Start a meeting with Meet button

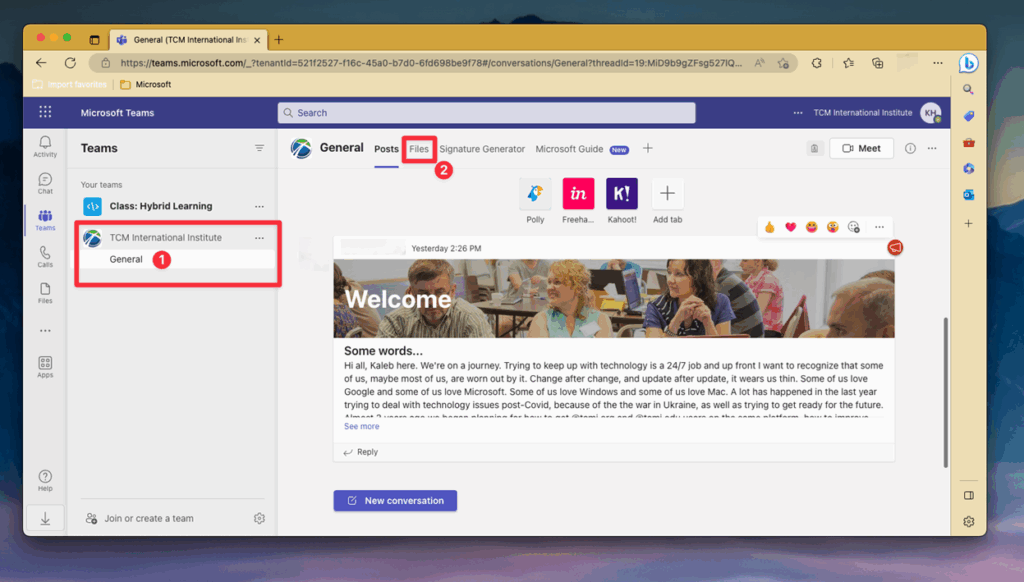pyautogui.click(x=861, y=148)
